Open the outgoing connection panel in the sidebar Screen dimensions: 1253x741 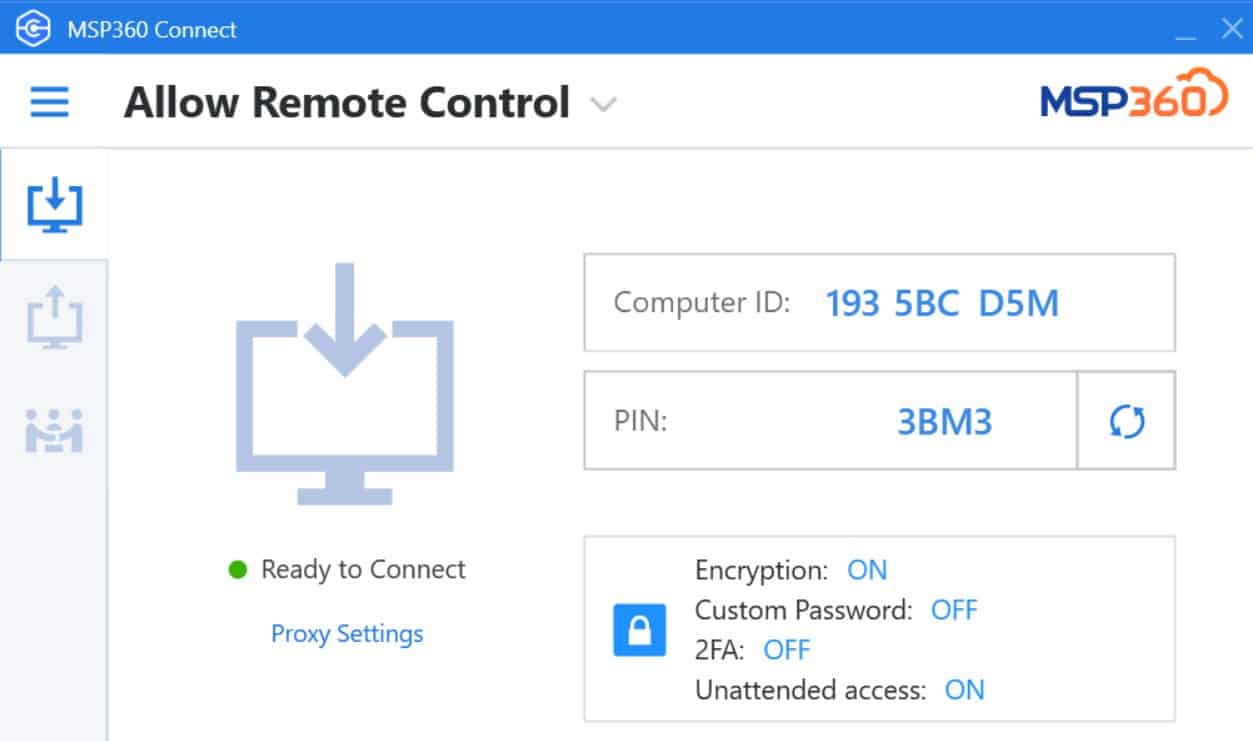[55, 317]
